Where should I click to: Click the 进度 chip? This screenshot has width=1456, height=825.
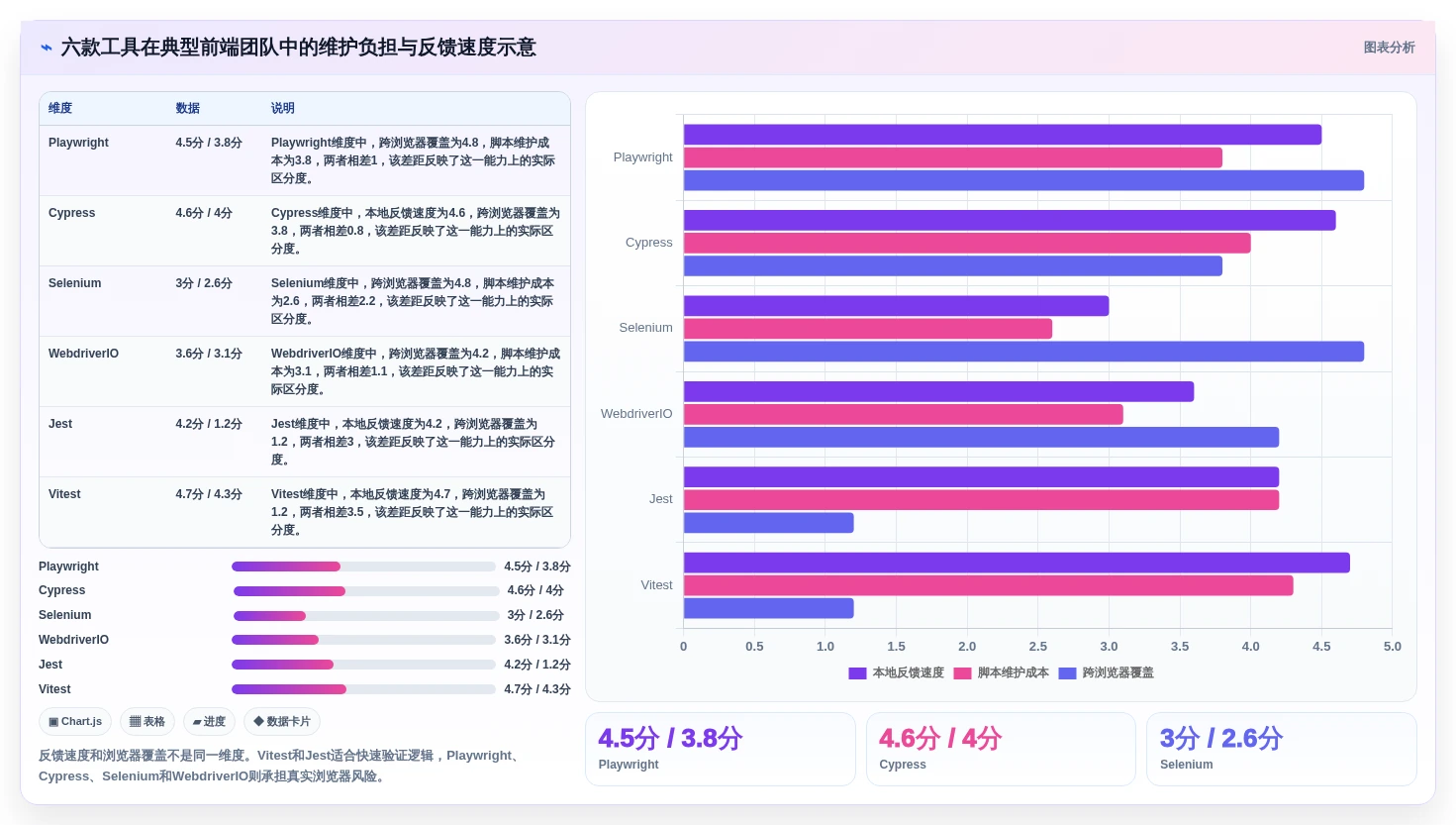pyautogui.click(x=209, y=721)
